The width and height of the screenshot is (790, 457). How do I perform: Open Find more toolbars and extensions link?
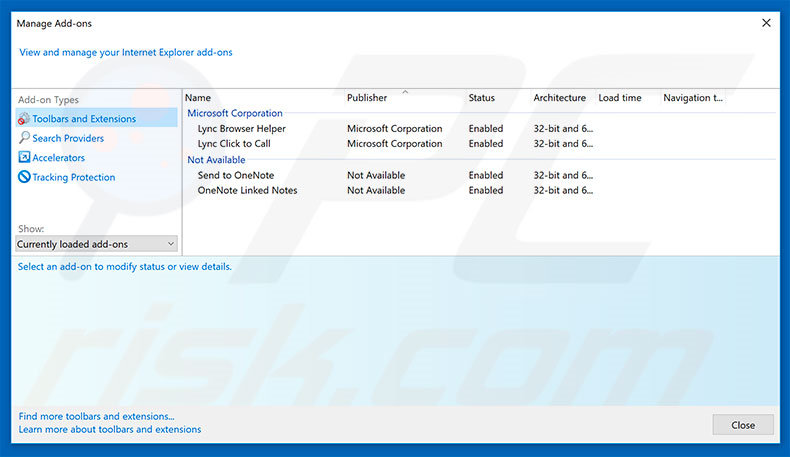pos(96,416)
